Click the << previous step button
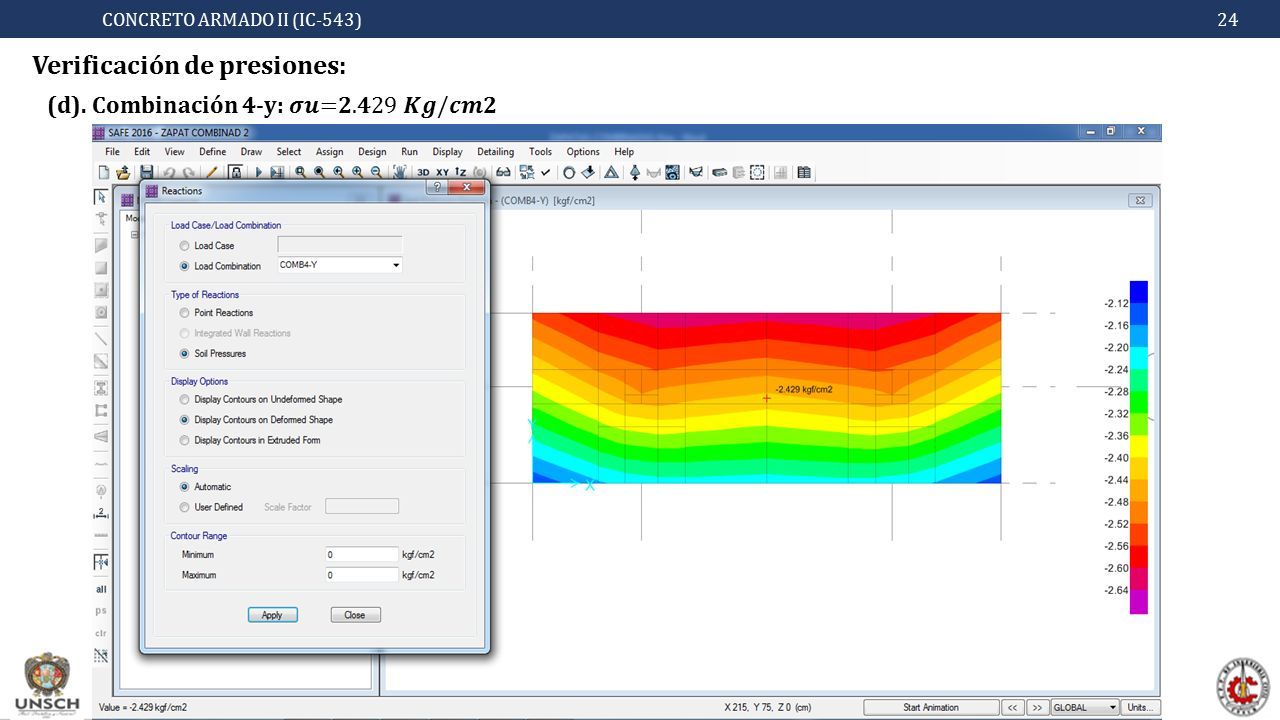Viewport: 1280px width, 720px height. tap(1013, 707)
